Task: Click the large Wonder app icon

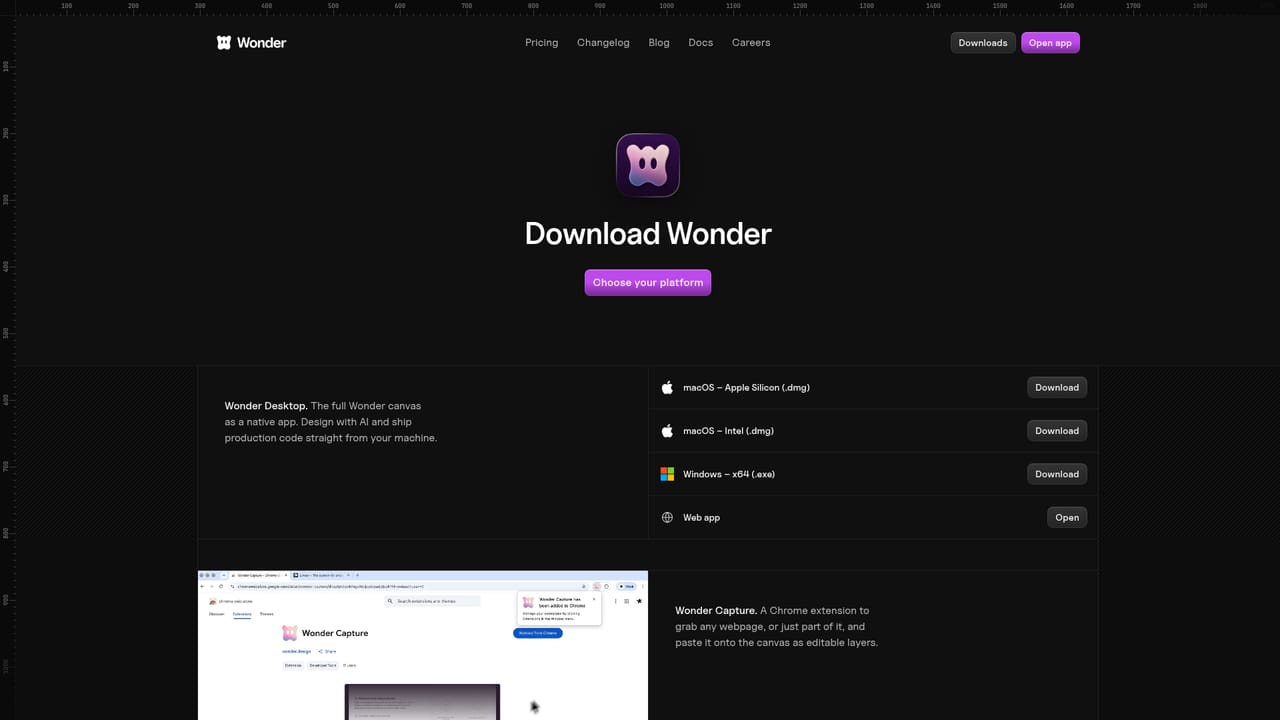Action: coord(648,165)
